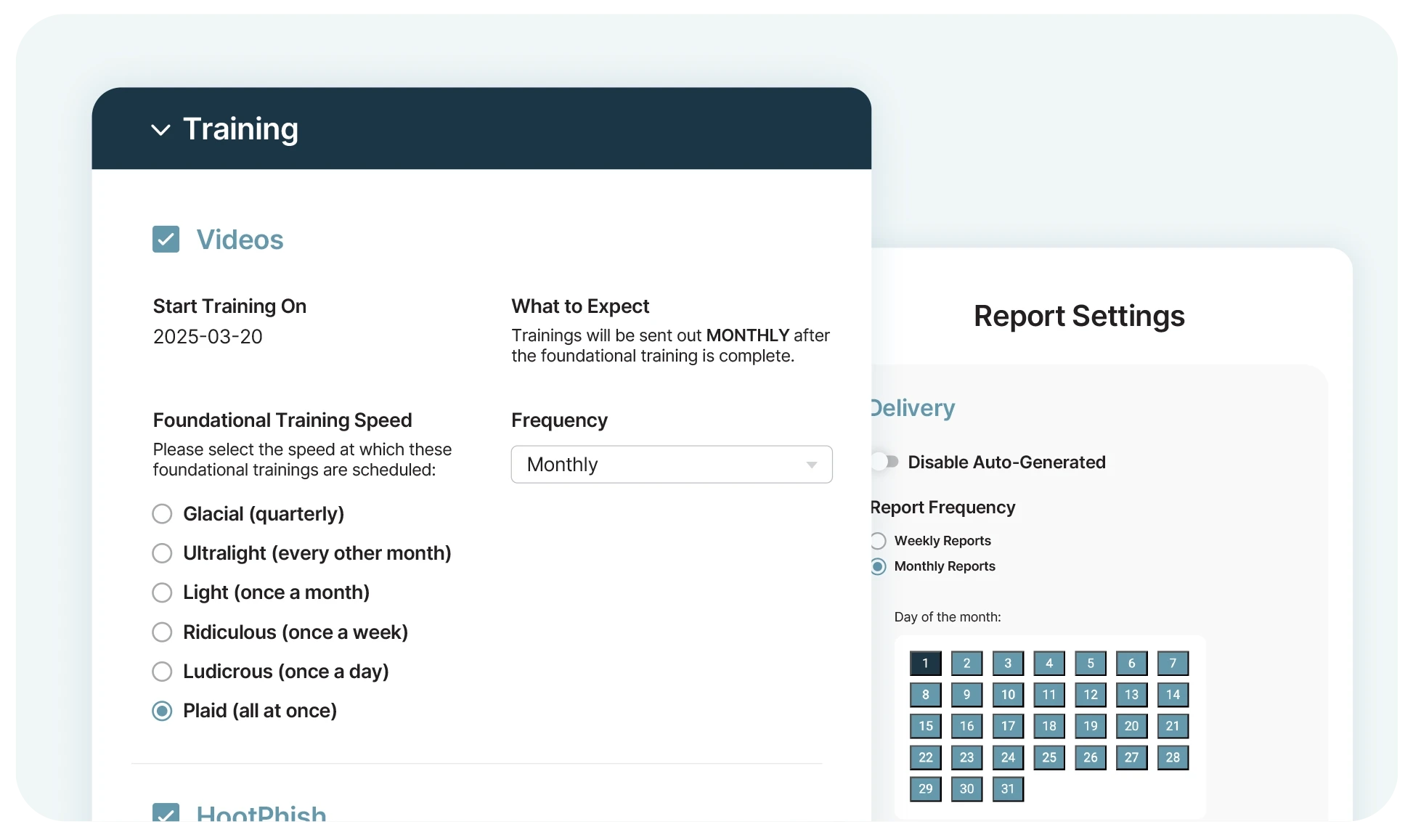Click day 24 of the month
The height and width of the screenshot is (840, 1413).
tap(1008, 757)
